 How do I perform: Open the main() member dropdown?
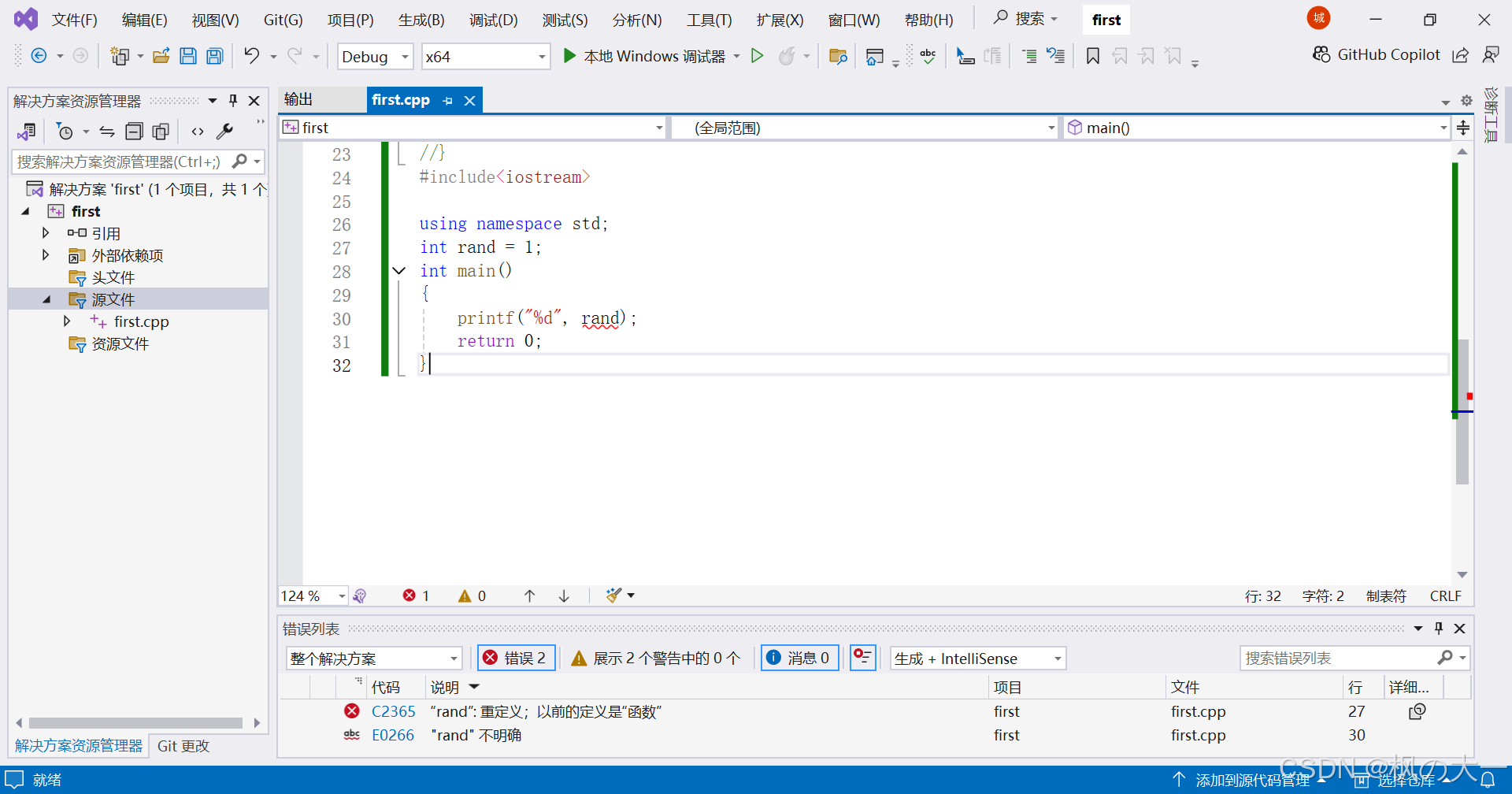[x=1257, y=128]
